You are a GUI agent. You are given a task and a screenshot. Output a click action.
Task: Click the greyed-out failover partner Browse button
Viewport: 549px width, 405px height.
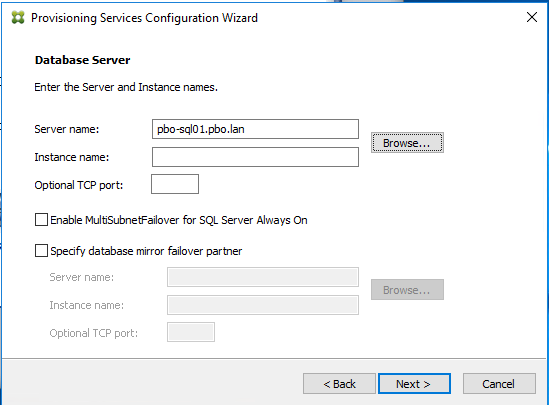tap(407, 289)
